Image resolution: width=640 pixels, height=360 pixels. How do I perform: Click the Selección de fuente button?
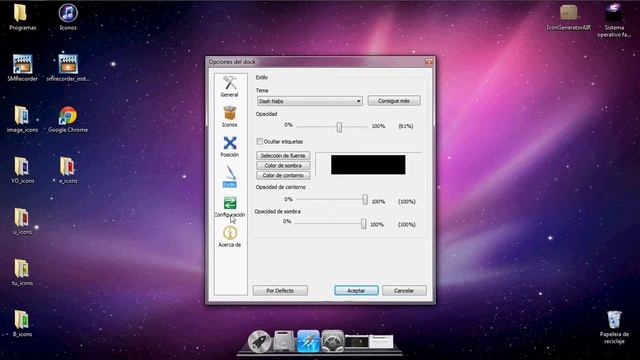click(283, 156)
